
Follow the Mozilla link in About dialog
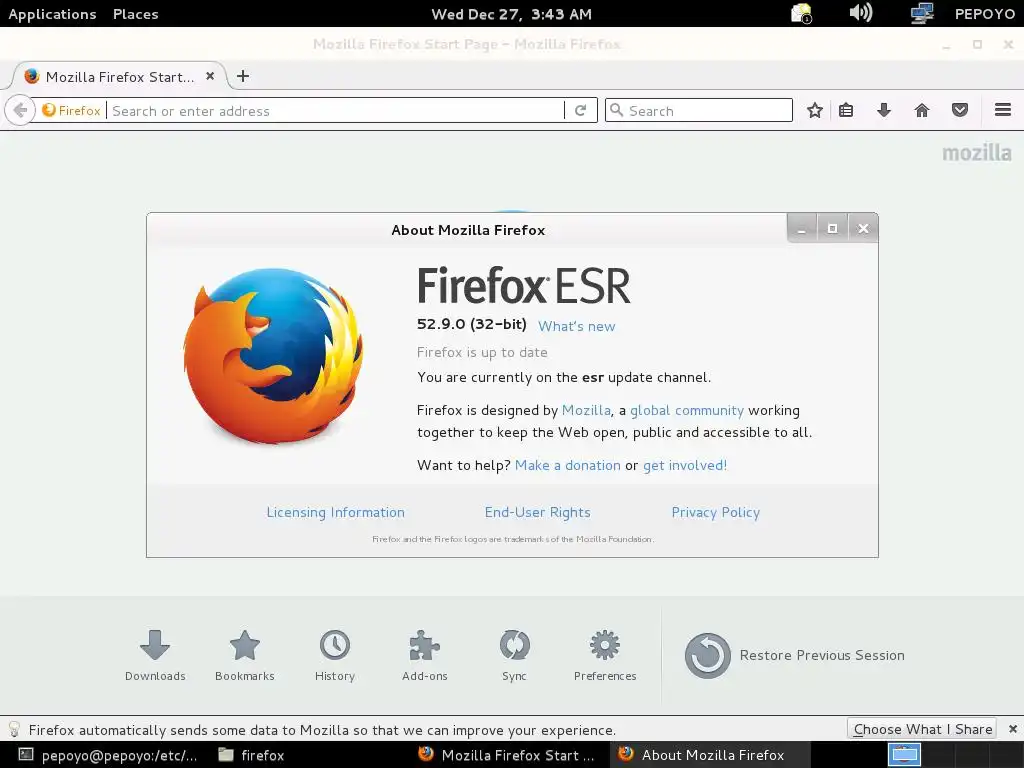tap(586, 410)
